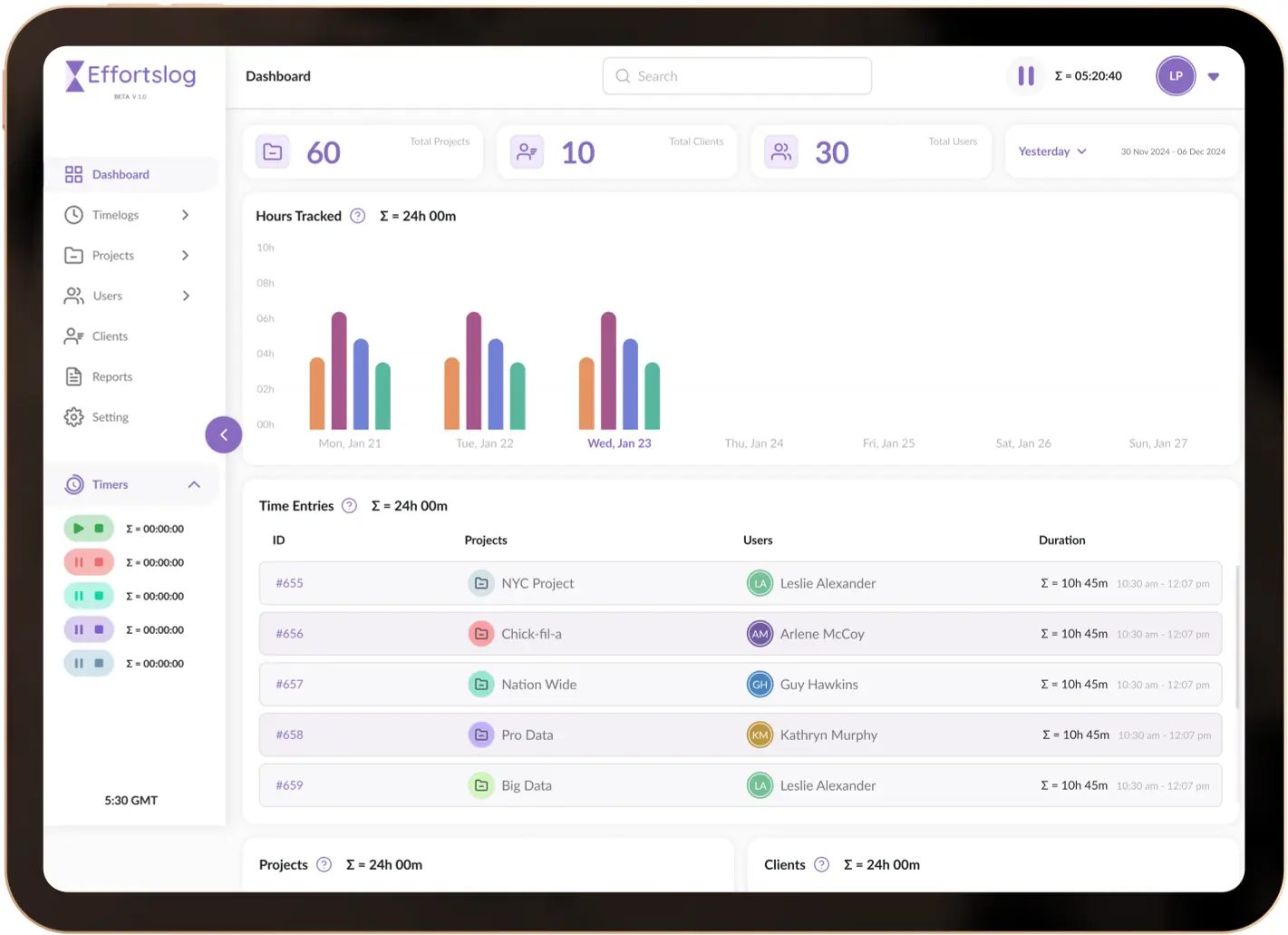
Task: Click the Search input field
Action: (x=737, y=76)
